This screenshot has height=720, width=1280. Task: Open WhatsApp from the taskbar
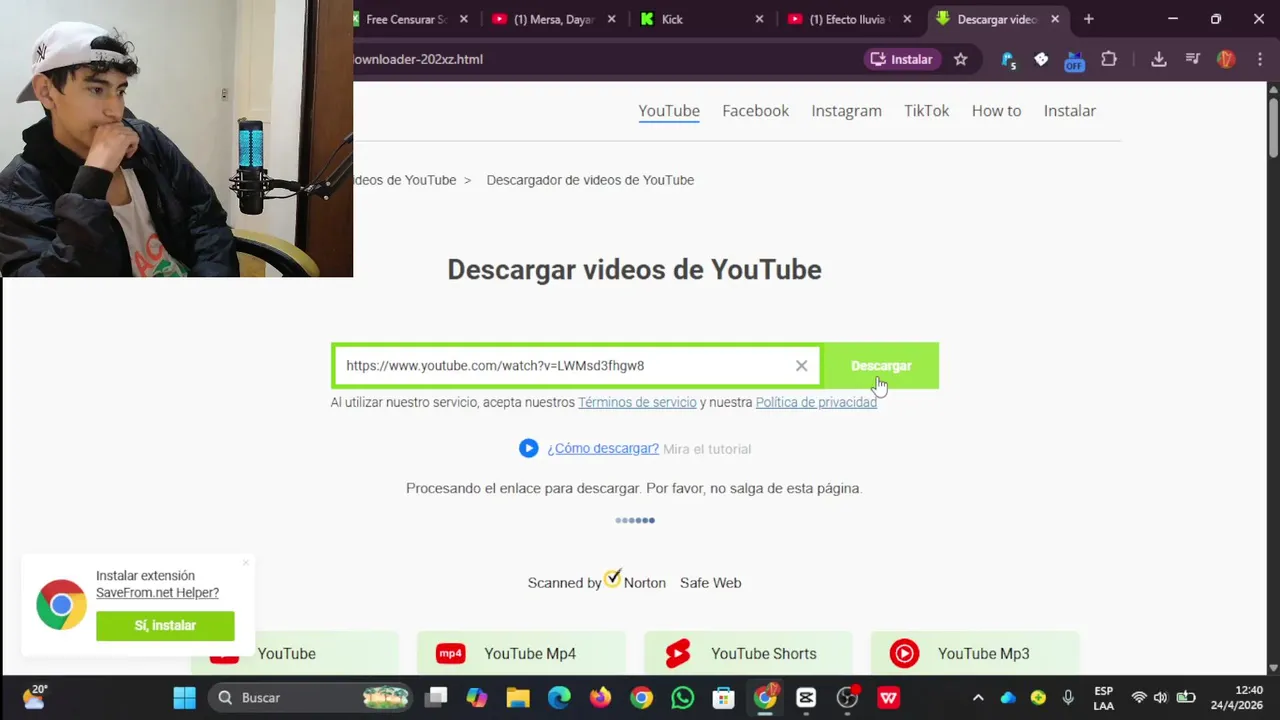[682, 698]
